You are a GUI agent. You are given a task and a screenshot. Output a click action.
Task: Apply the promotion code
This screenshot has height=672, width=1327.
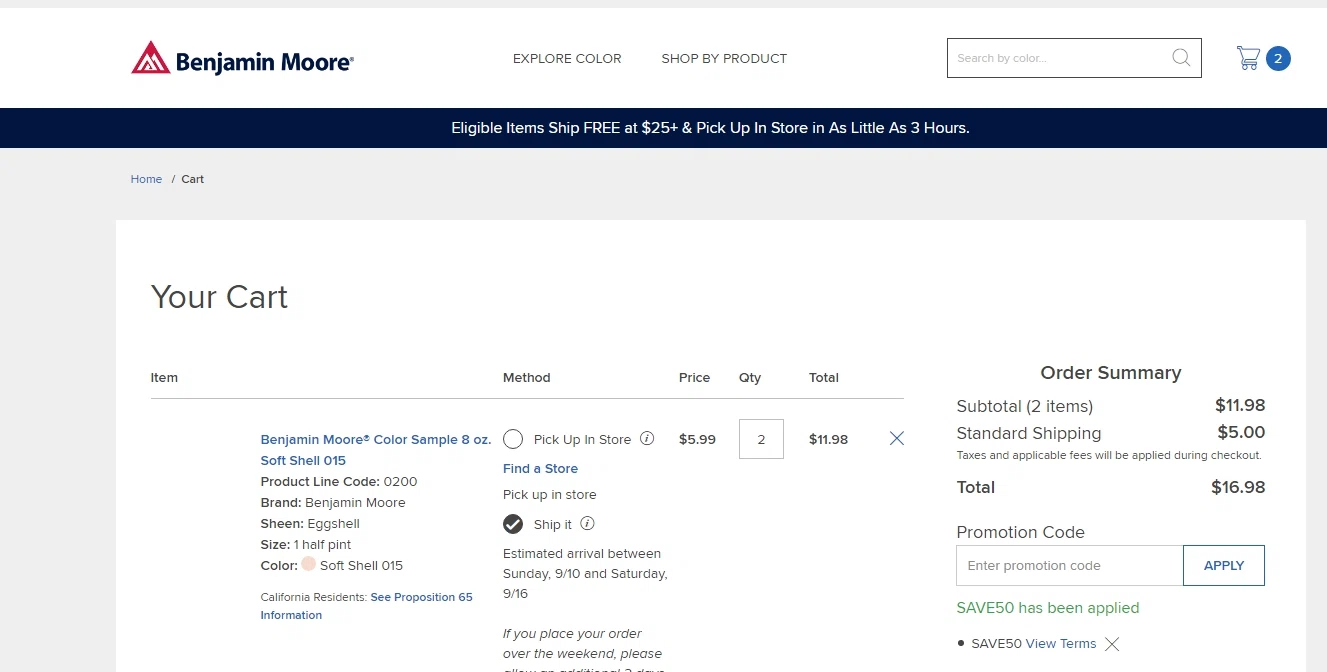(x=1223, y=566)
